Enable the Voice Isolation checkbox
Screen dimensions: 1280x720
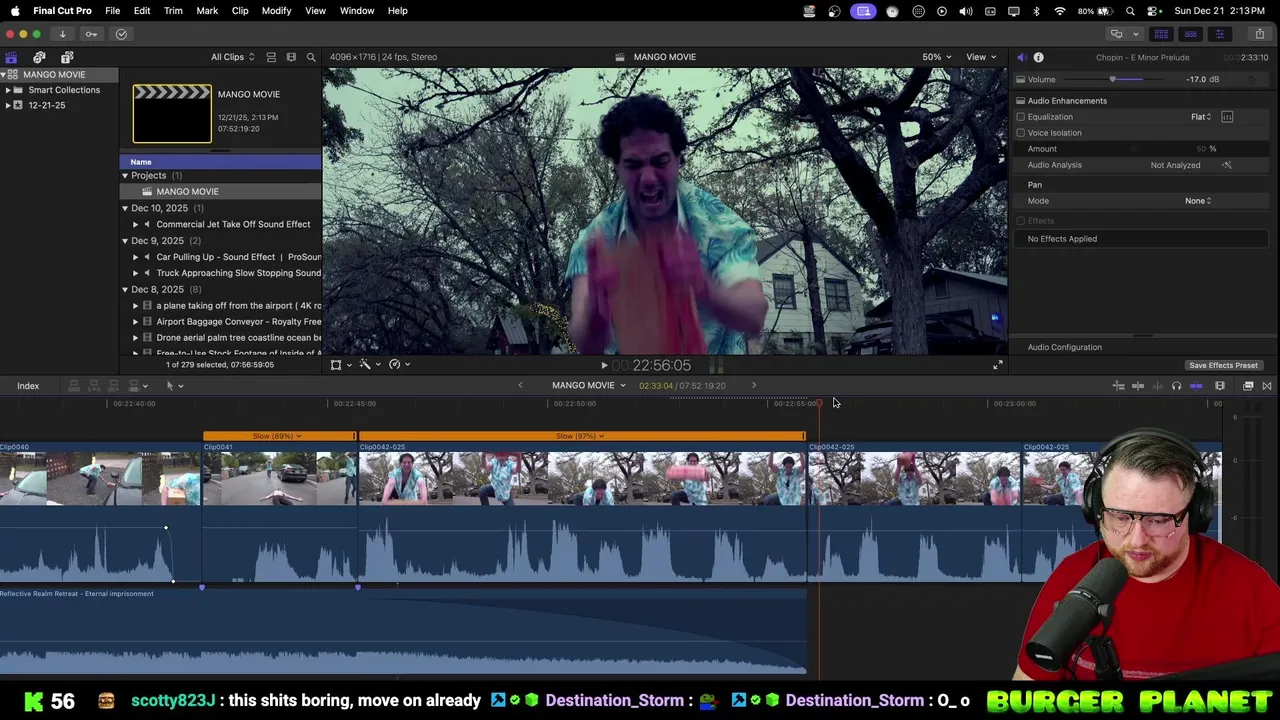1021,133
